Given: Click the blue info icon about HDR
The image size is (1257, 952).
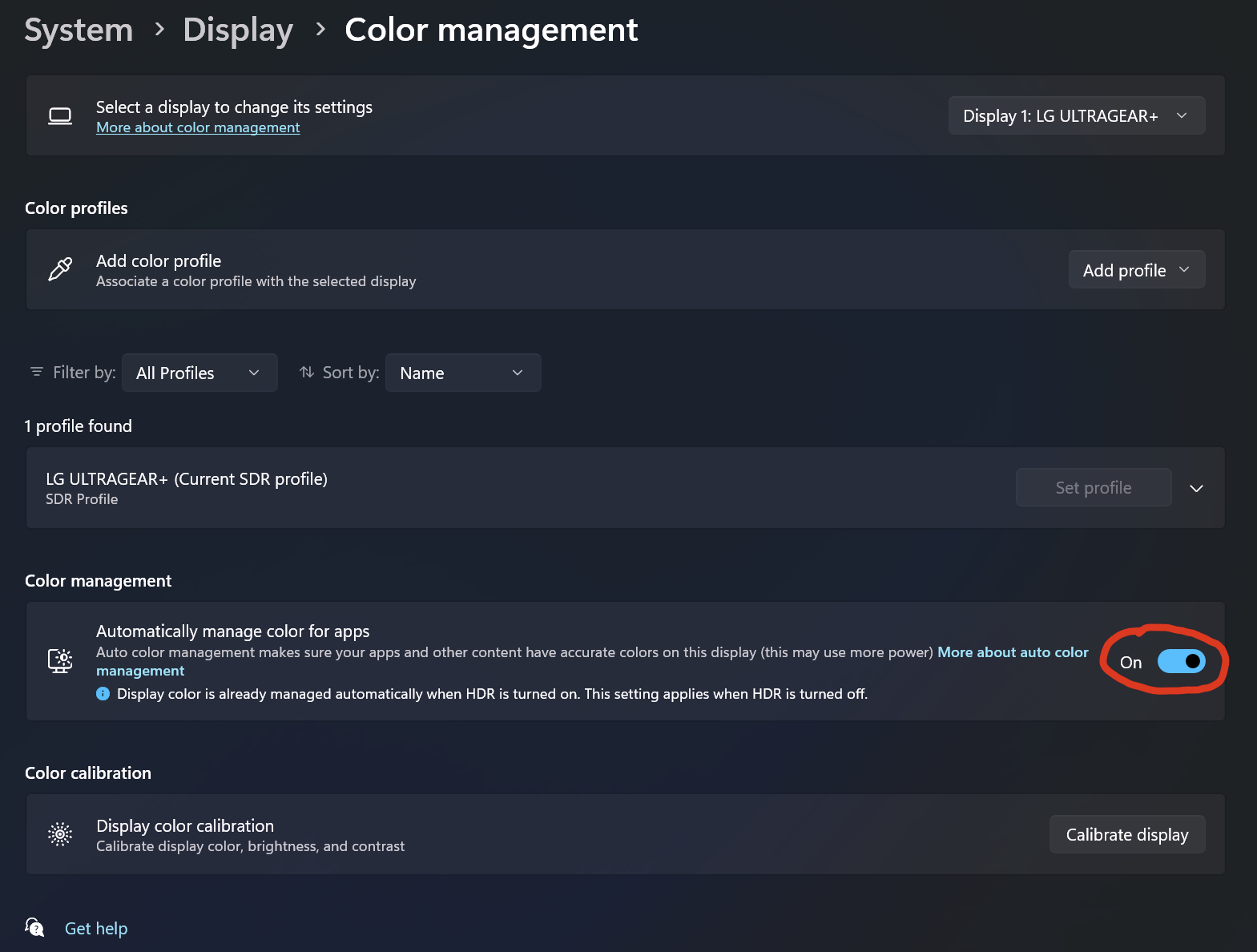Looking at the screenshot, I should 103,693.
